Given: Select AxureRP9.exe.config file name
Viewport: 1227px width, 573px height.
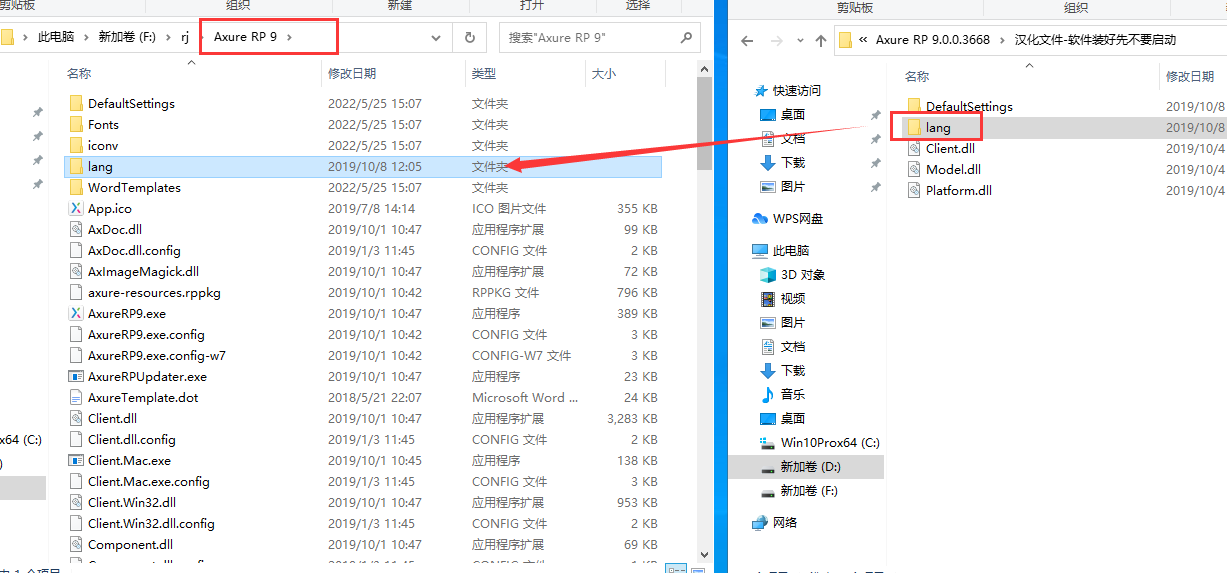Looking at the screenshot, I should click(146, 335).
